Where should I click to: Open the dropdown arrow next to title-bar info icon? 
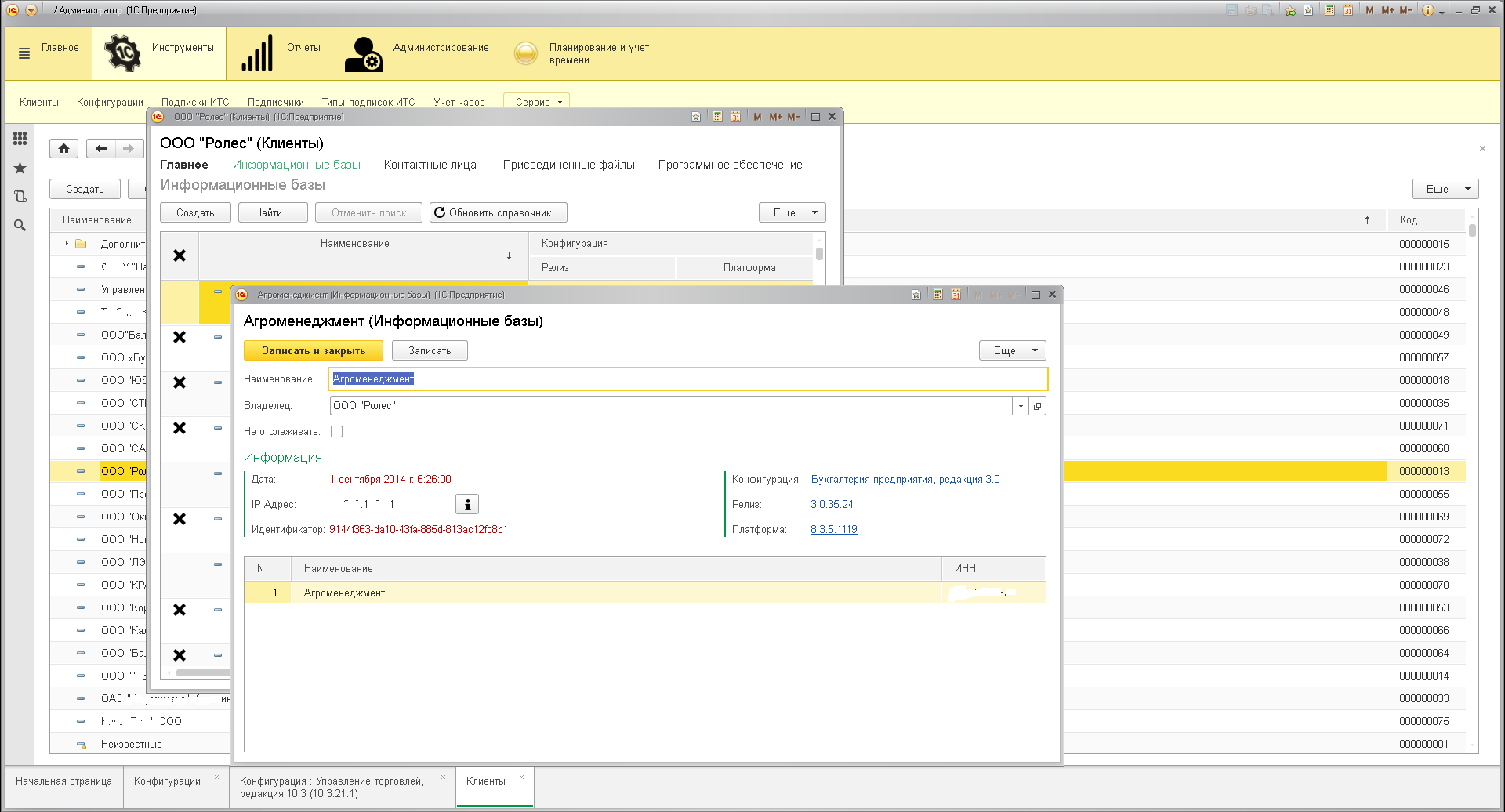pos(1442,11)
